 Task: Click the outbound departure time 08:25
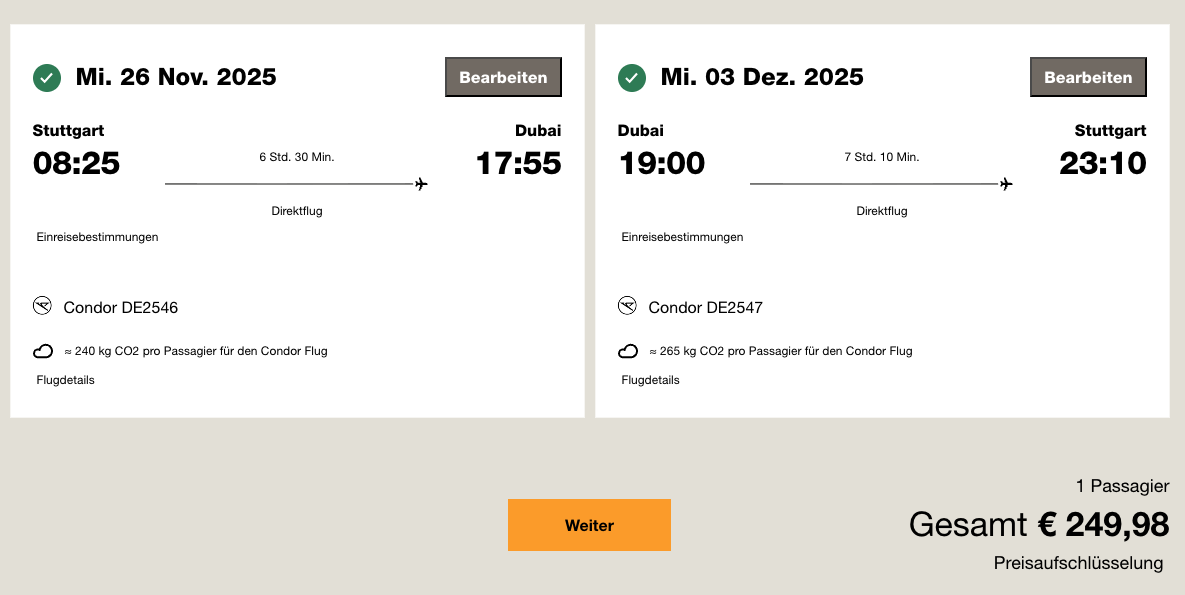(76, 163)
